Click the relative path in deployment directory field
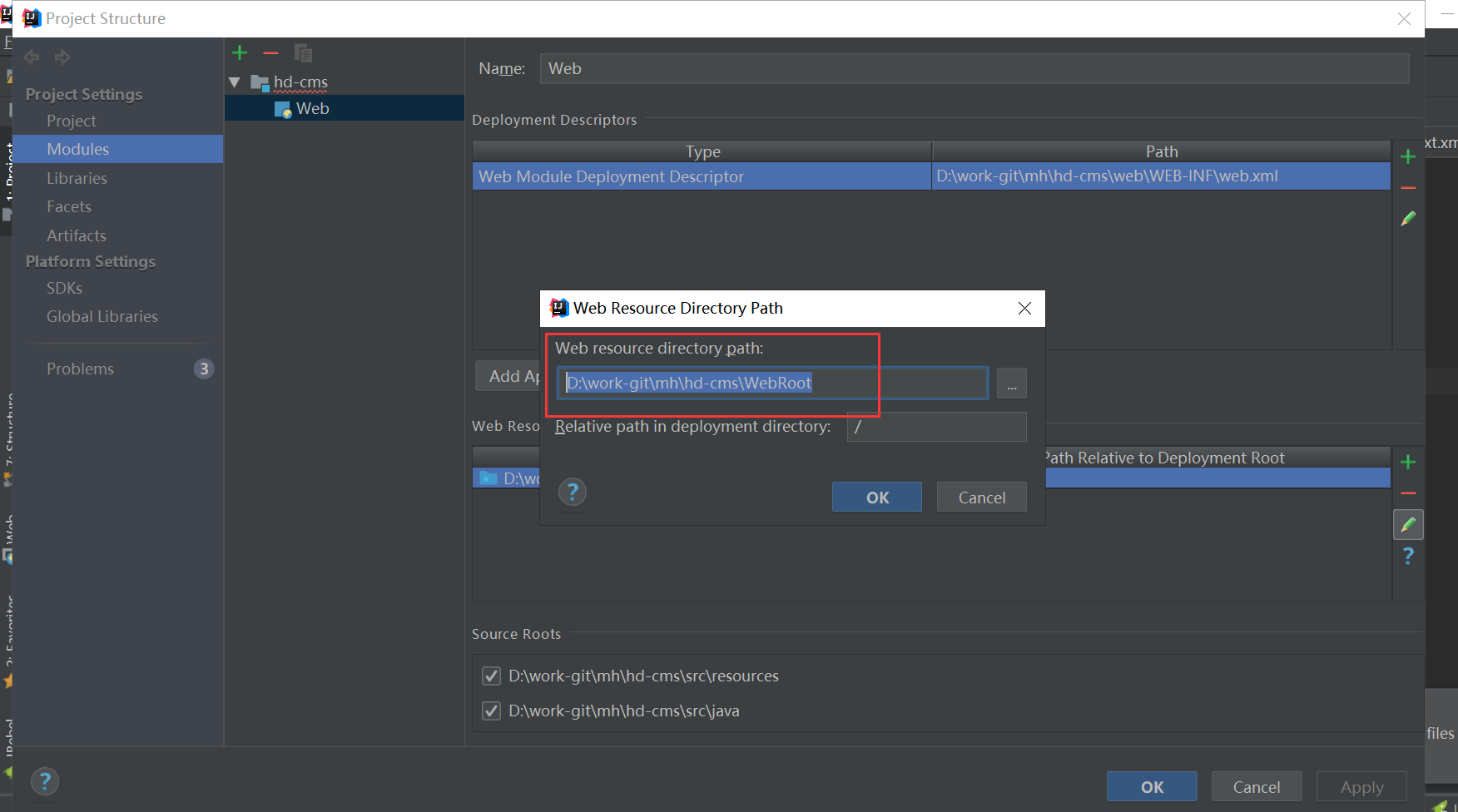This screenshot has height=812, width=1458. (x=937, y=427)
